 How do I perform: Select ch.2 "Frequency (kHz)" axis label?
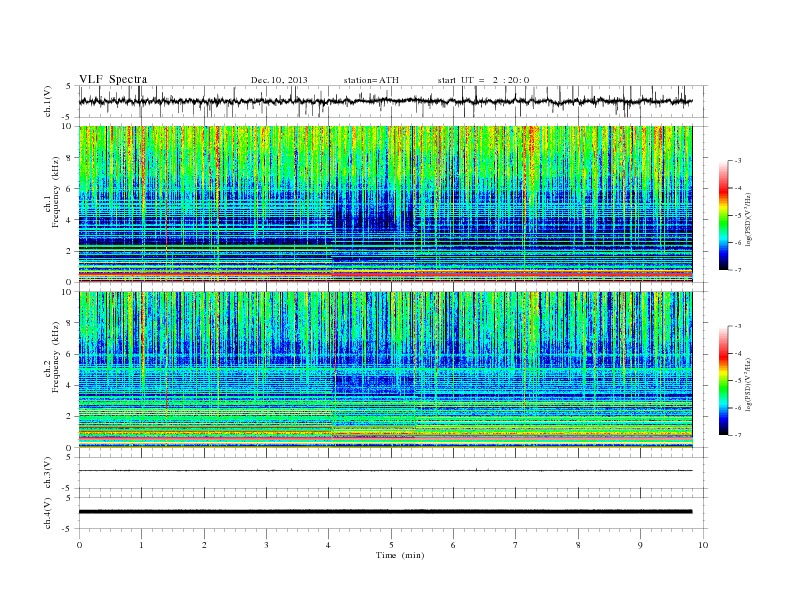pos(56,357)
